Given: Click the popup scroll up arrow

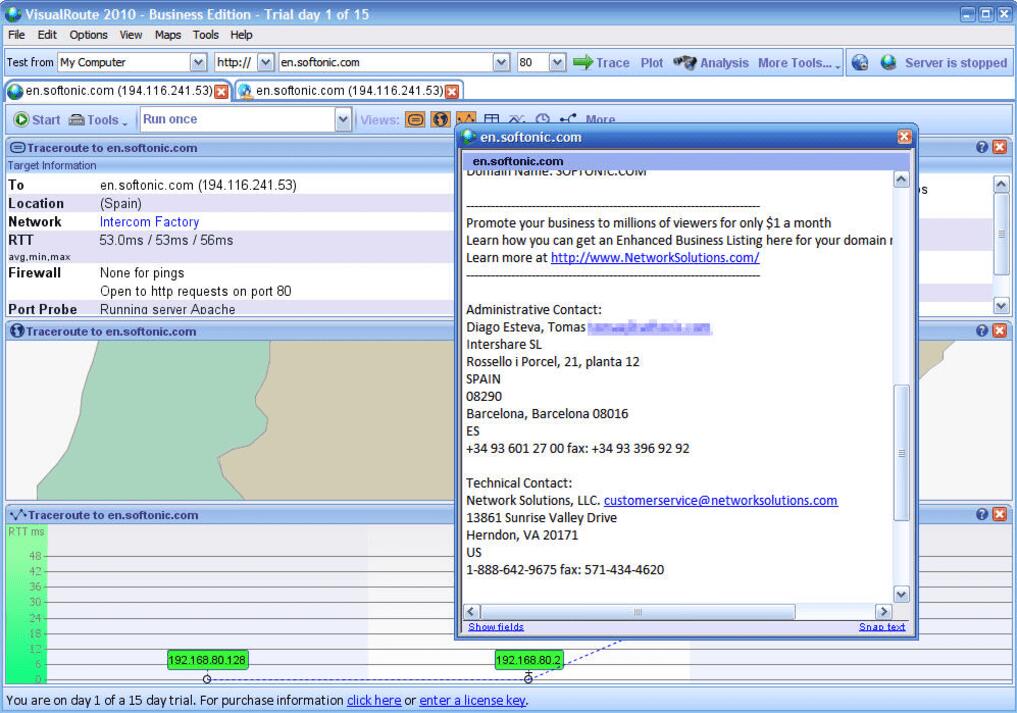Looking at the screenshot, I should pos(902,179).
